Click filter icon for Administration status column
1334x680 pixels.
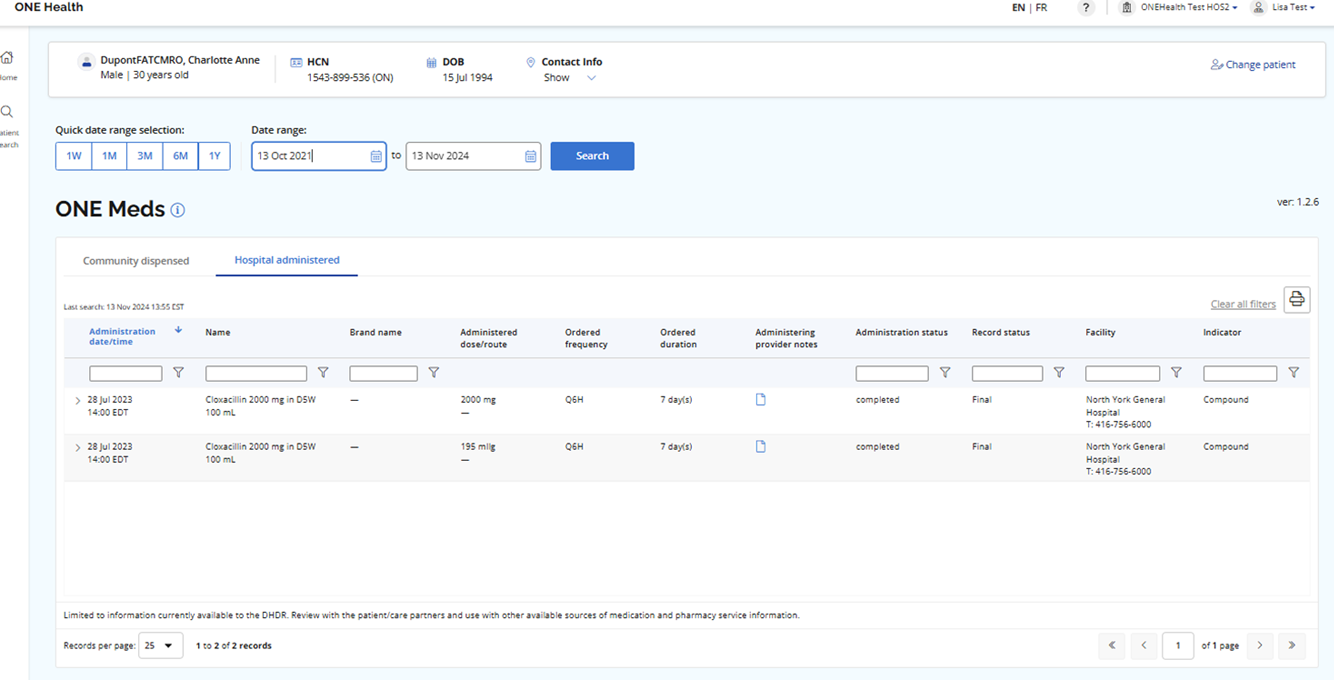(x=945, y=373)
